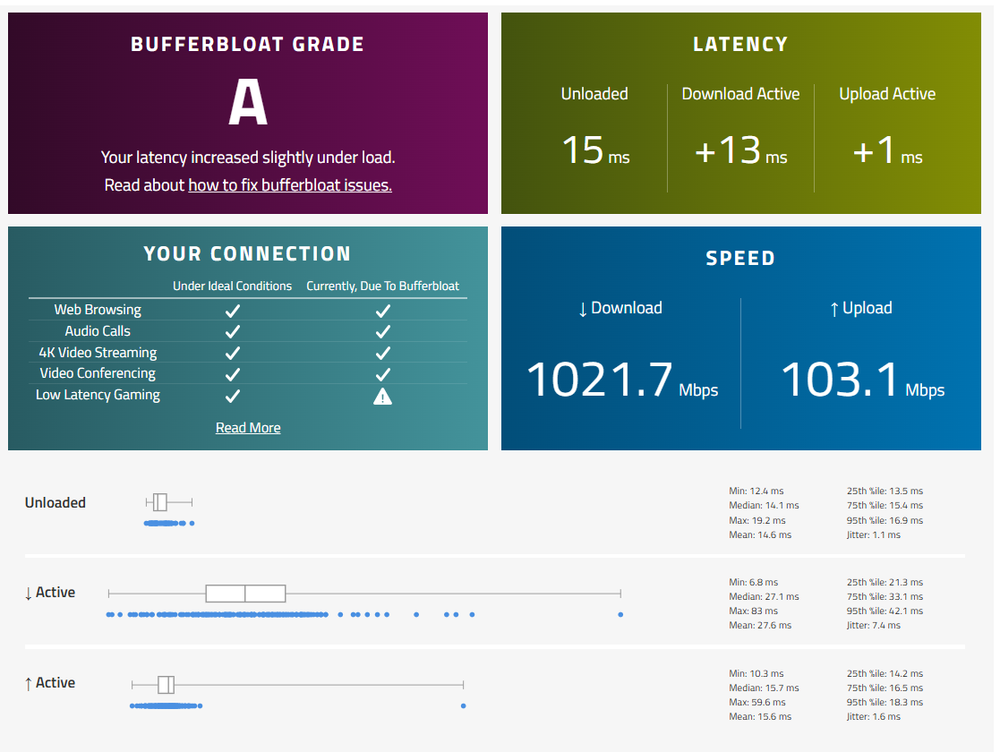Click the isolated rightmost dot in upload Active chart

point(463,706)
